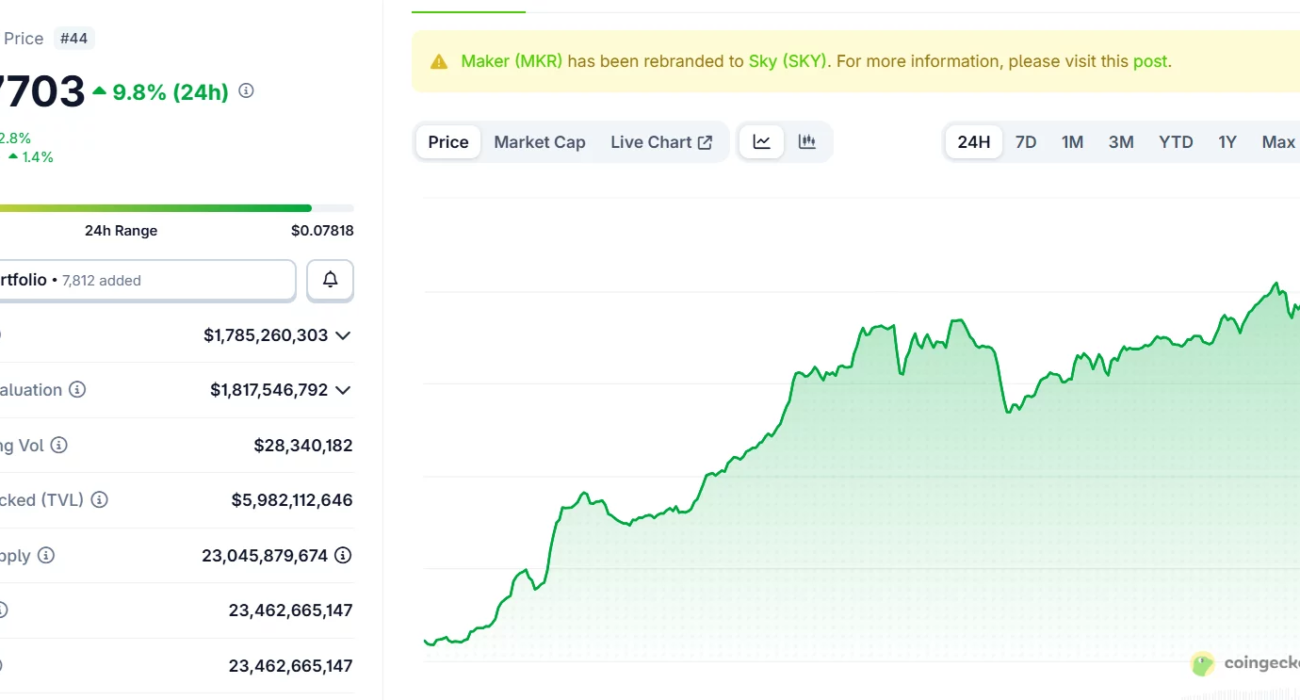Expand the $1,817,546,792 valuation chevron
Screen dimensions: 1300x700
343,390
